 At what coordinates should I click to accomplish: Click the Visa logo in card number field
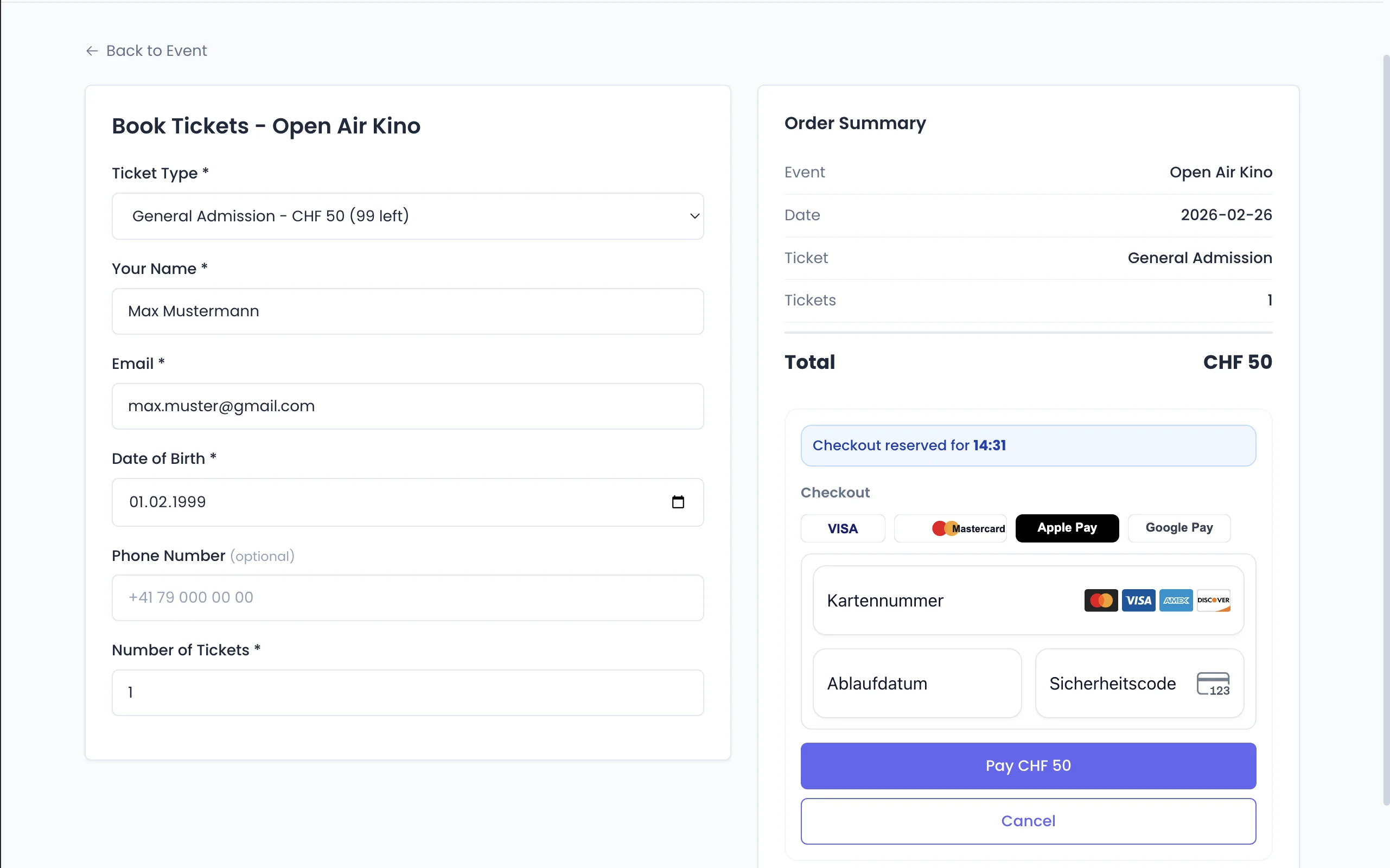(1138, 601)
